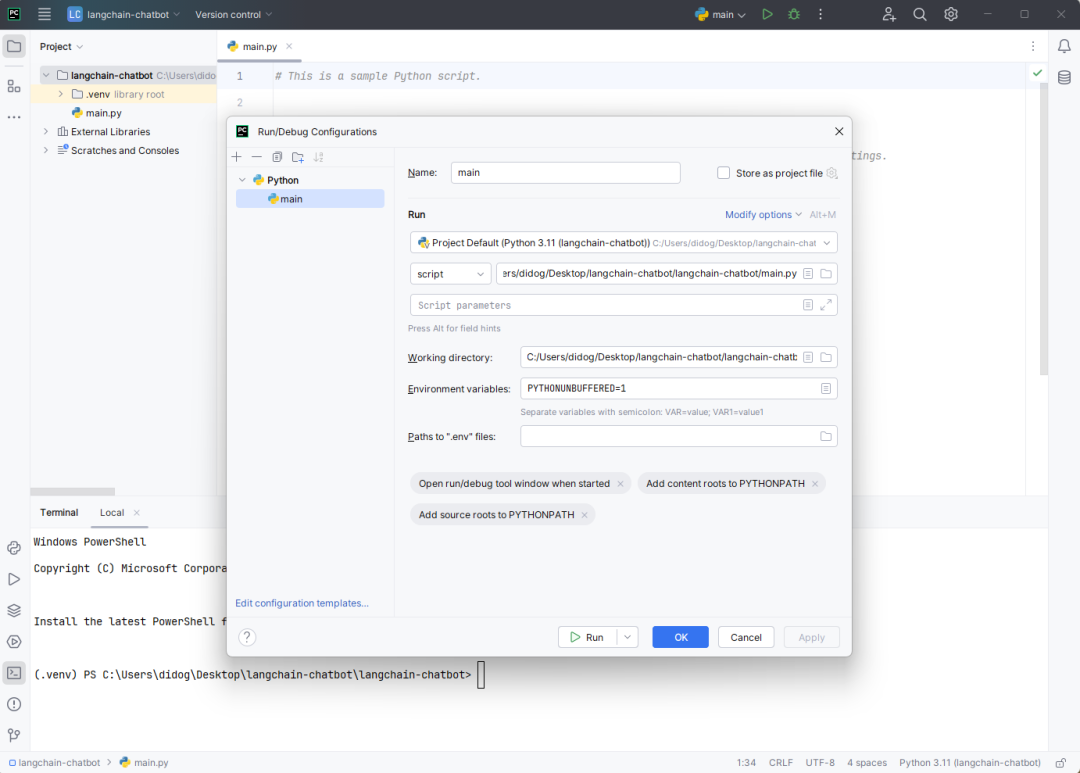This screenshot has height=773, width=1080.
Task: Open the Run tool window icon
Action: click(14, 579)
